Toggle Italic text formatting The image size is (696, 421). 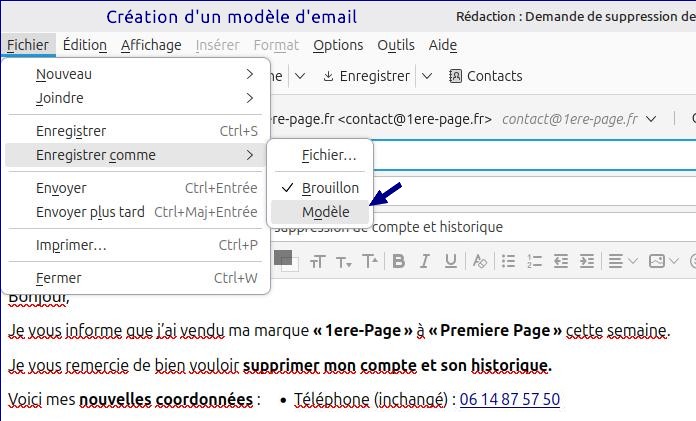pyautogui.click(x=424, y=261)
